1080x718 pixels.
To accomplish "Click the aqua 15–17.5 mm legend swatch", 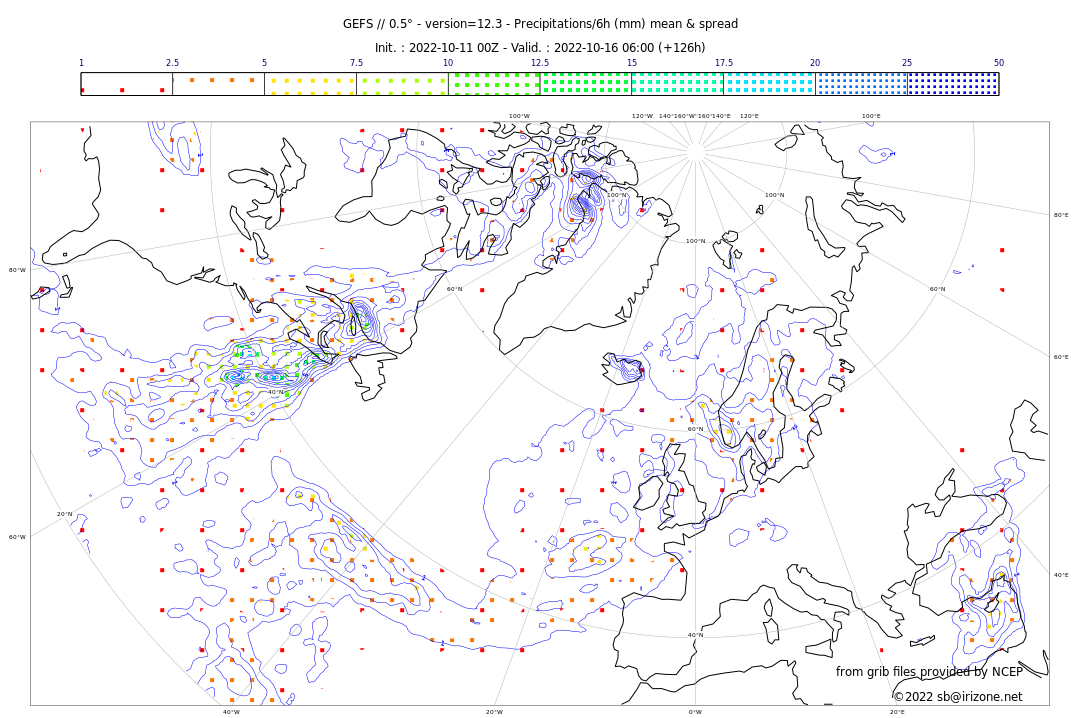I will (678, 84).
